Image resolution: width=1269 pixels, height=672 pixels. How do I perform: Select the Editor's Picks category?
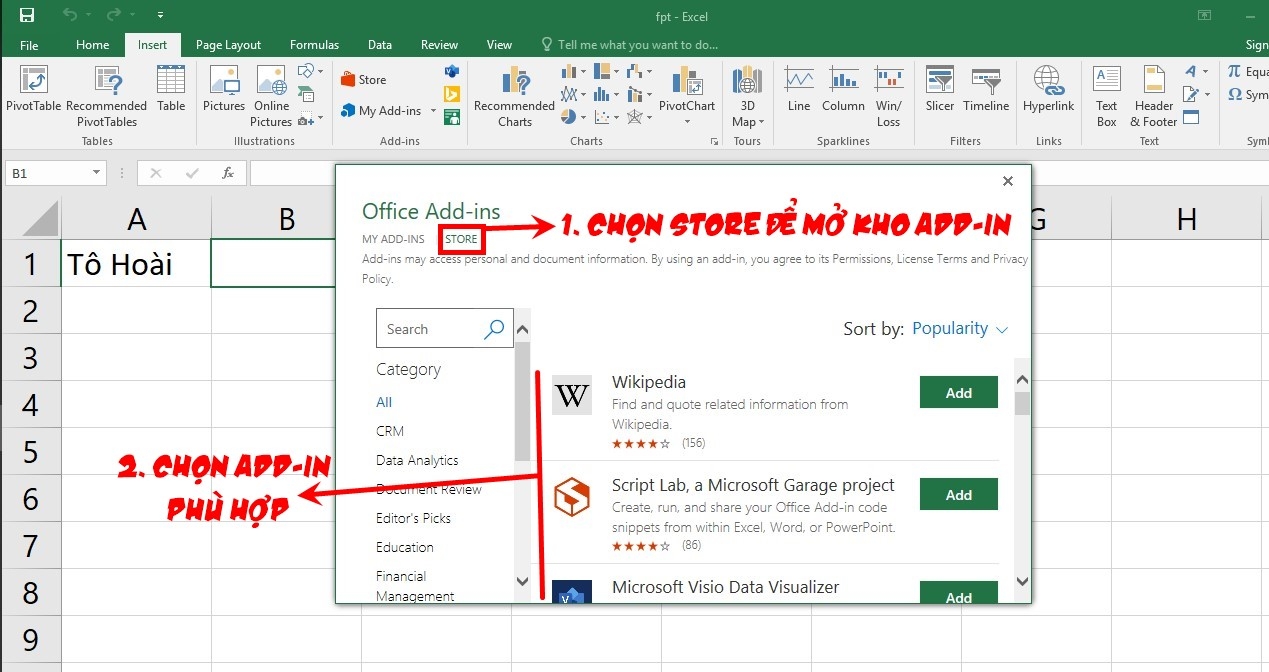point(413,518)
